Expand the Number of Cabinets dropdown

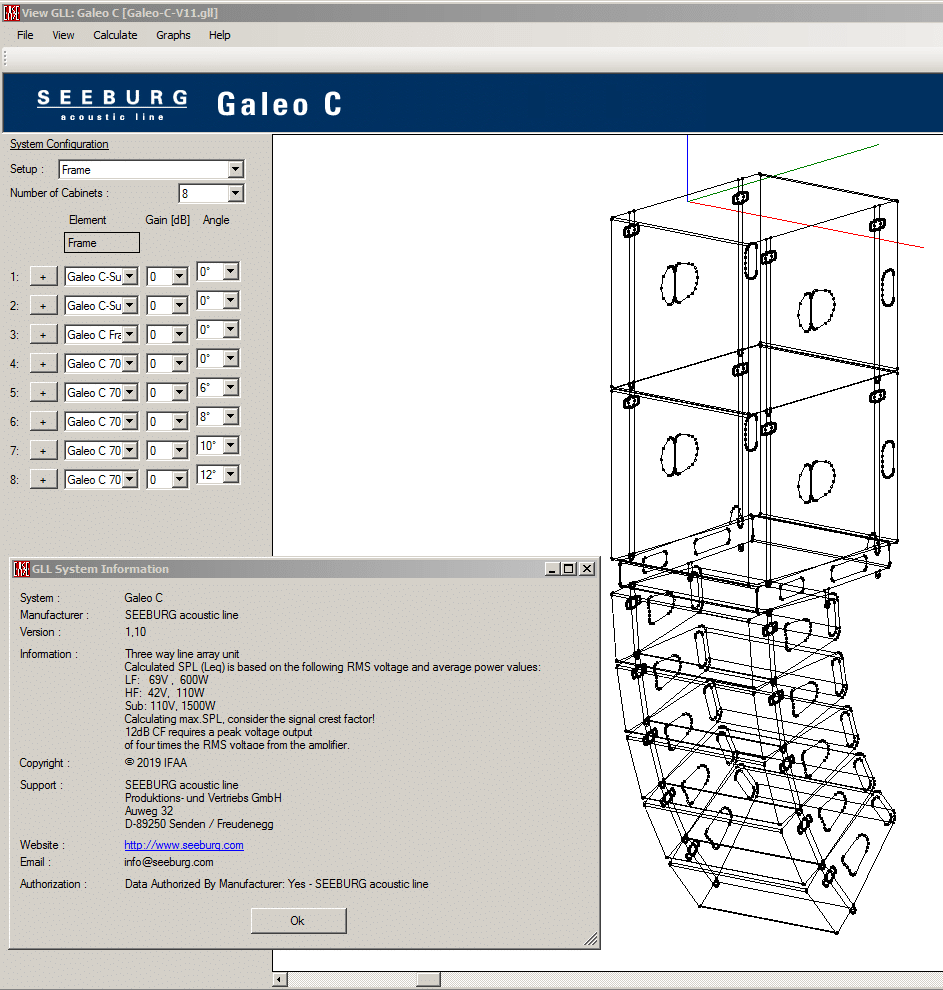236,194
